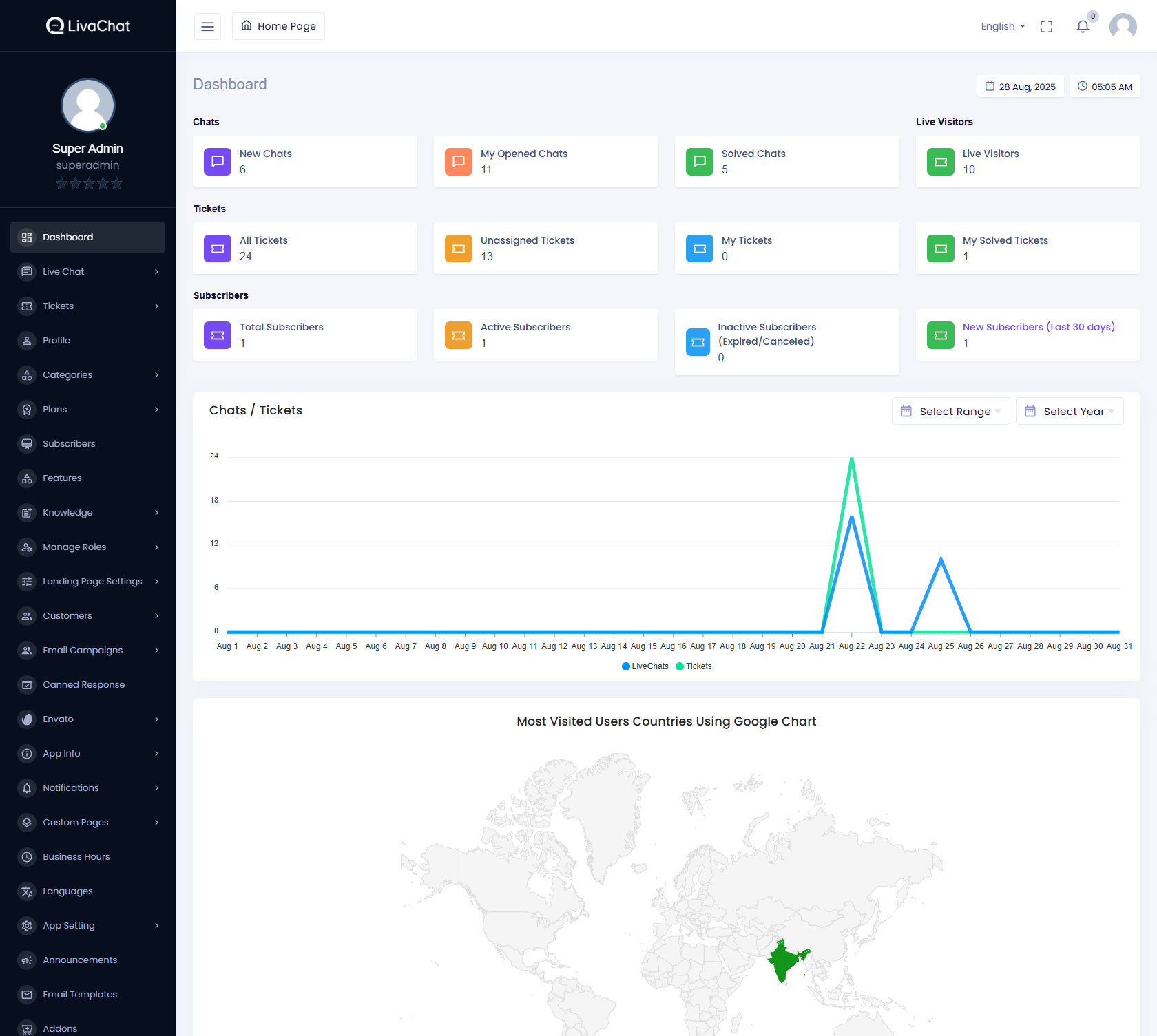Toggle the Tickets legend series
1157x1036 pixels.
click(x=694, y=666)
